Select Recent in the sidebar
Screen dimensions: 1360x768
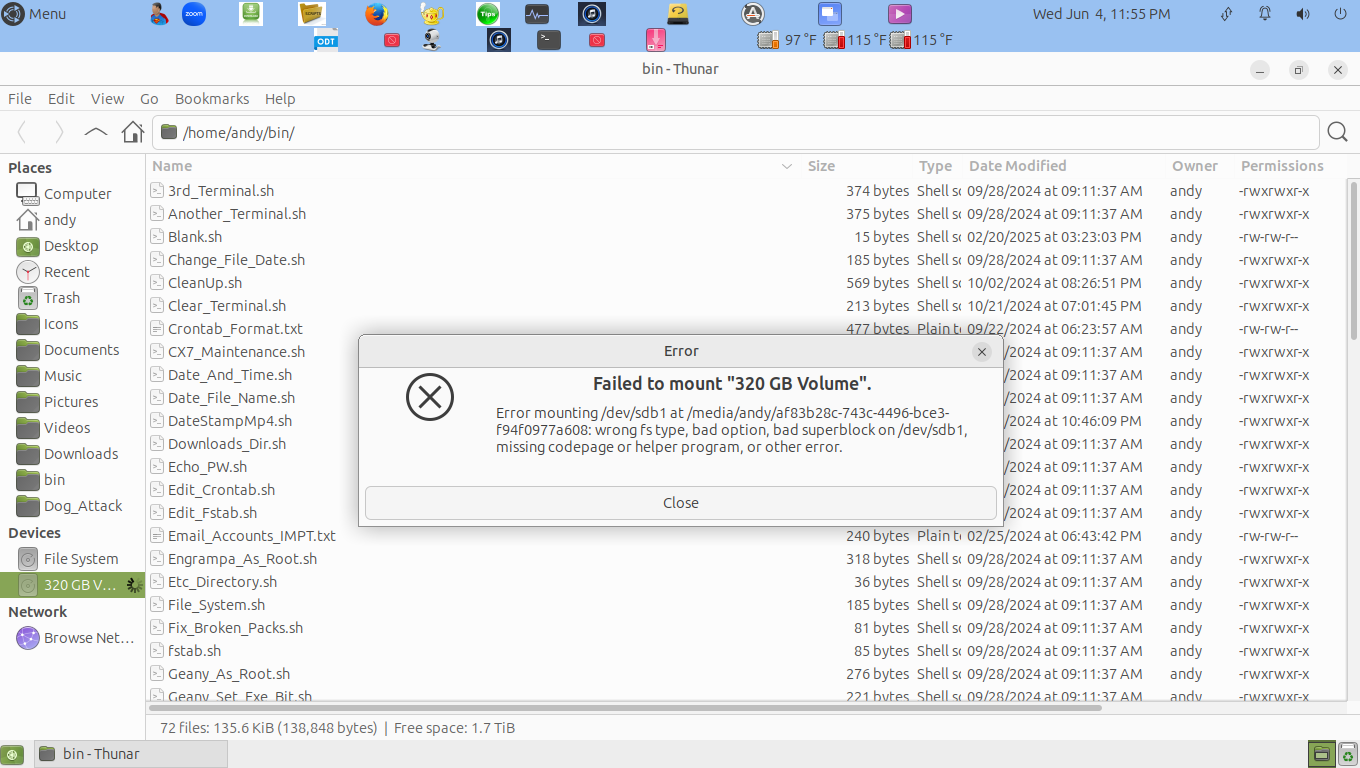click(66, 272)
